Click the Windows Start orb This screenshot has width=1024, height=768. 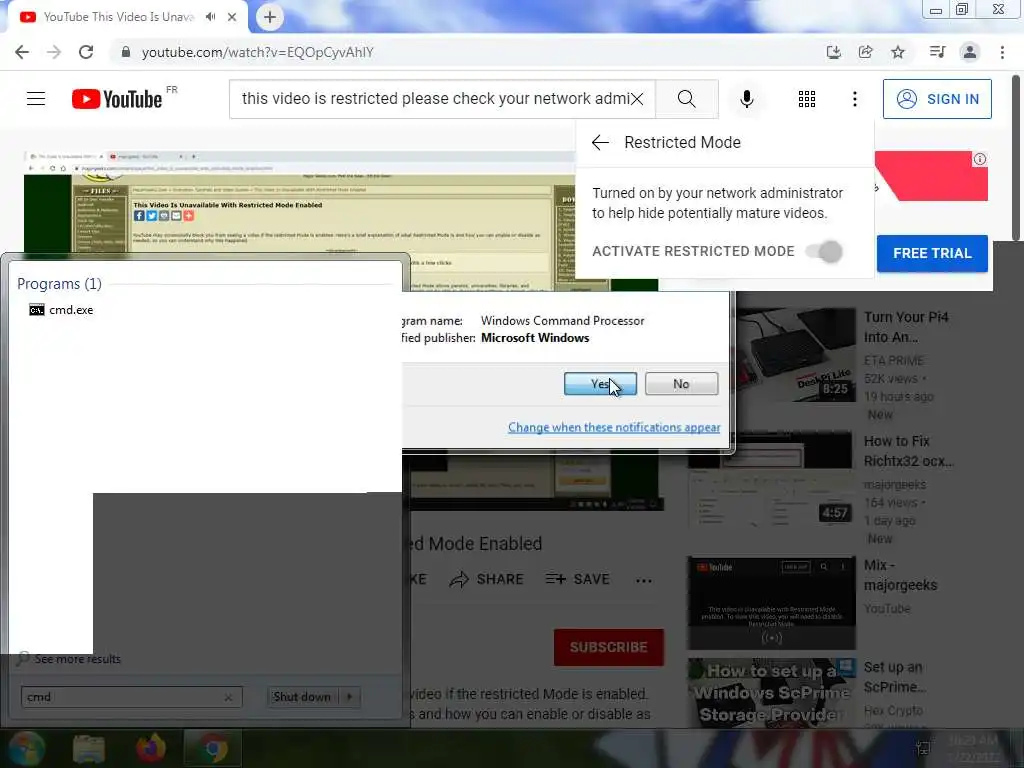pyautogui.click(x=25, y=748)
